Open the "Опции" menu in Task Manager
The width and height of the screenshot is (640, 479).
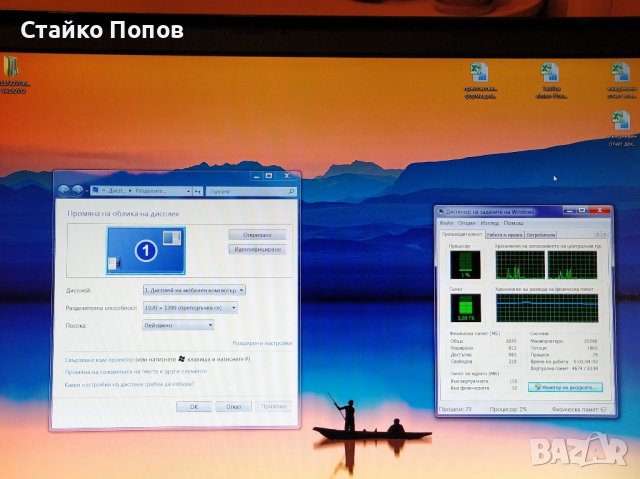coord(467,223)
